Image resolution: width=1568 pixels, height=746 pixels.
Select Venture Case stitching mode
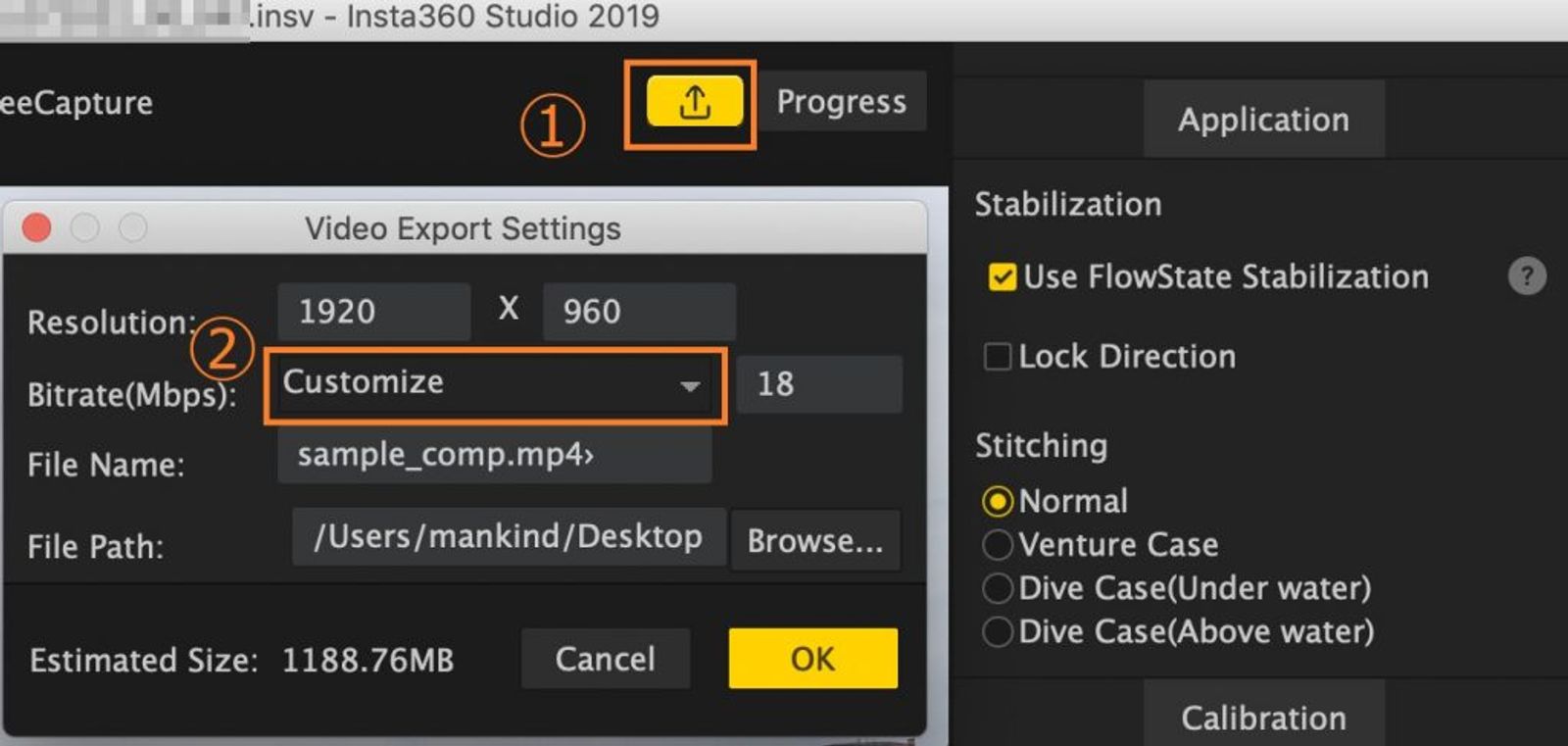point(998,545)
